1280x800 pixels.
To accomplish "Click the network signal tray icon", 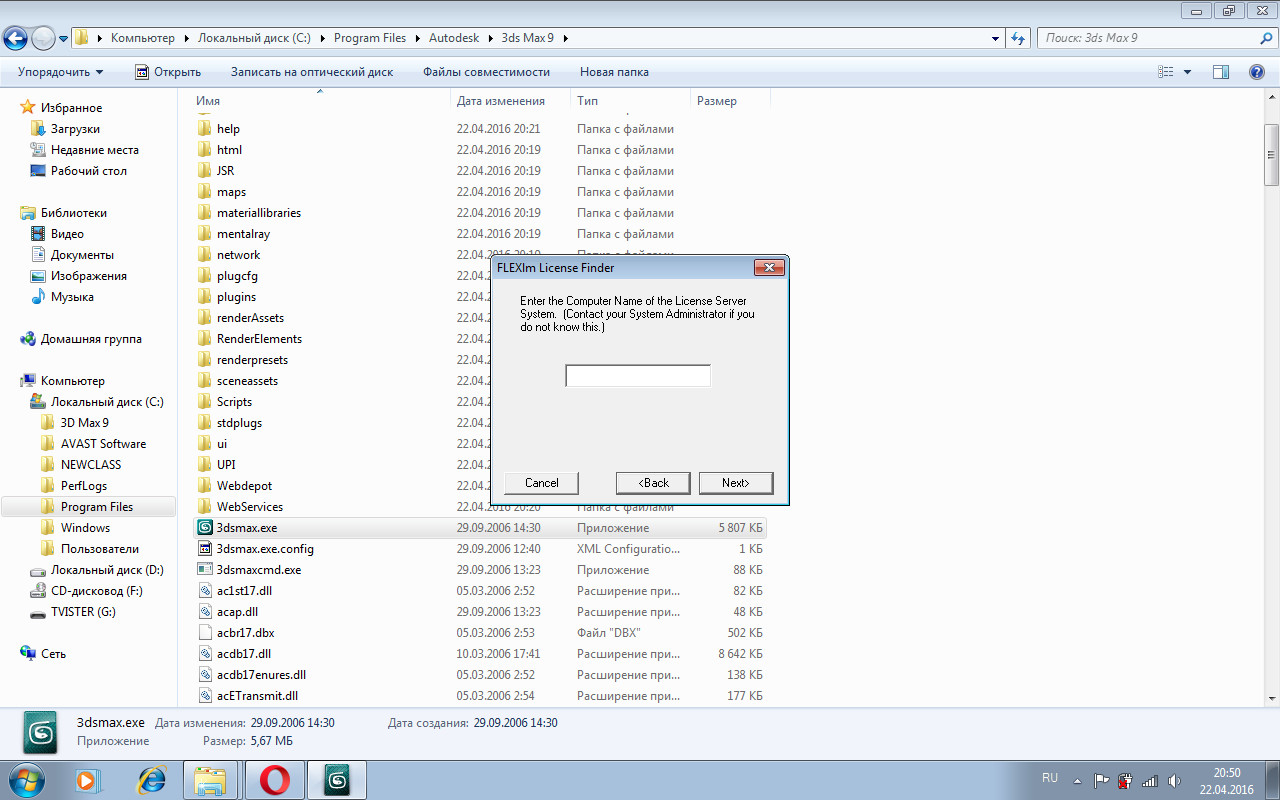I will point(1150,780).
